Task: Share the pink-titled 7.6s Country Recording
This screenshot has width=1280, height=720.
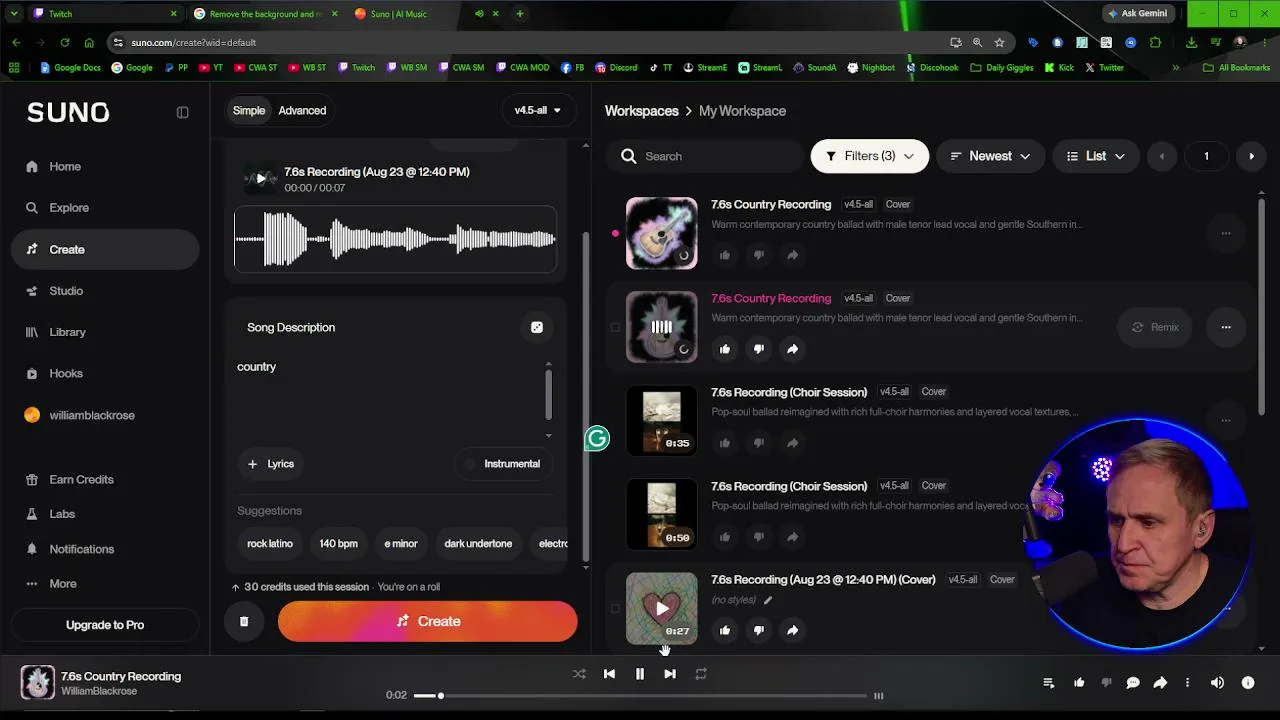Action: click(x=792, y=349)
